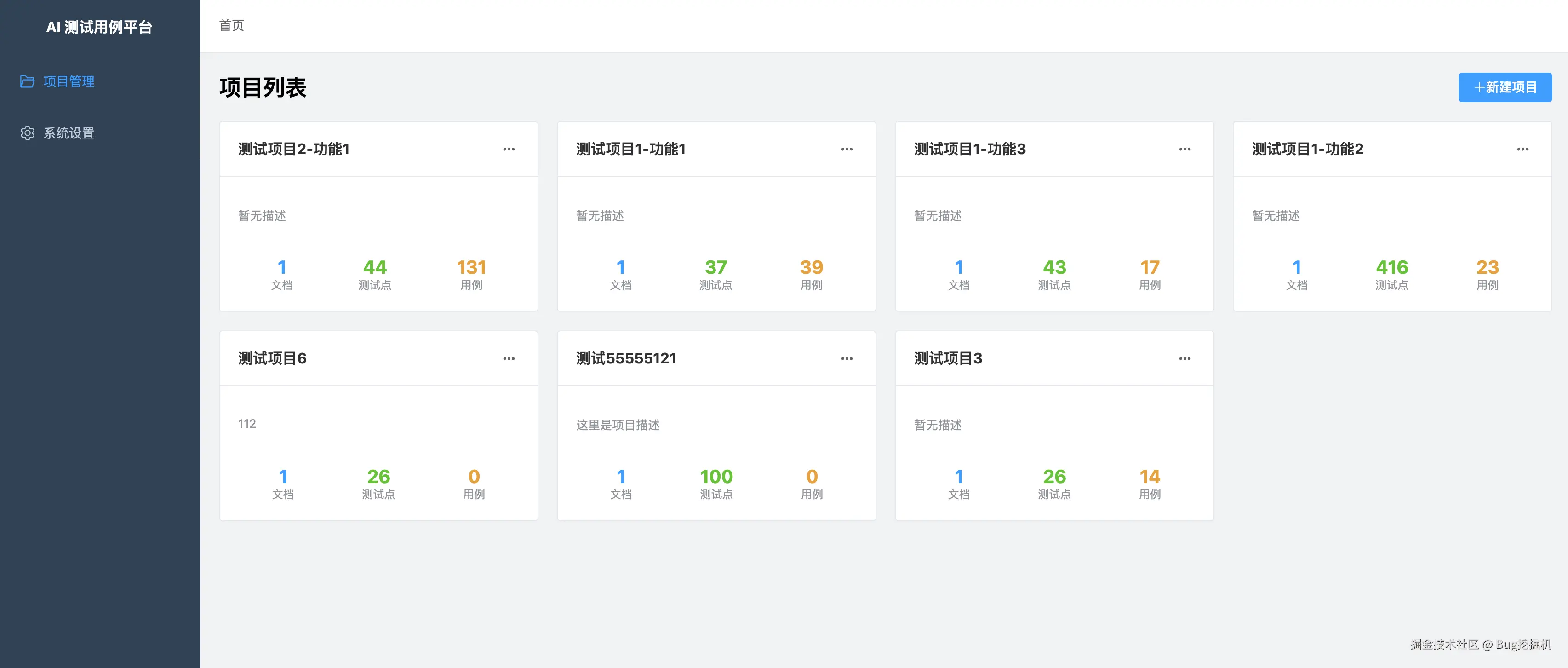The width and height of the screenshot is (1568, 668).
Task: Click the AI 测试用例平台 logo text
Action: tap(98, 28)
